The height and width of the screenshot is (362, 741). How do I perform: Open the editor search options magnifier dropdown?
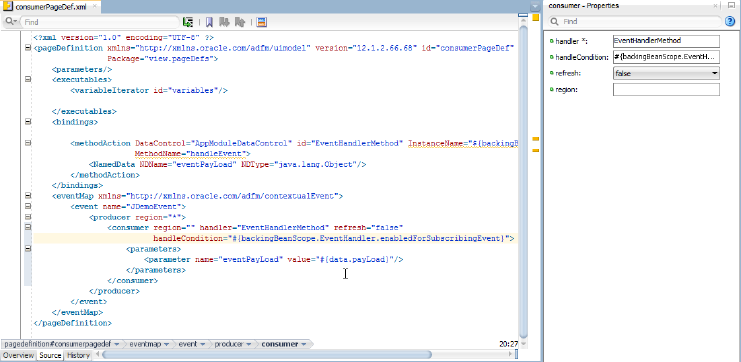coord(11,22)
